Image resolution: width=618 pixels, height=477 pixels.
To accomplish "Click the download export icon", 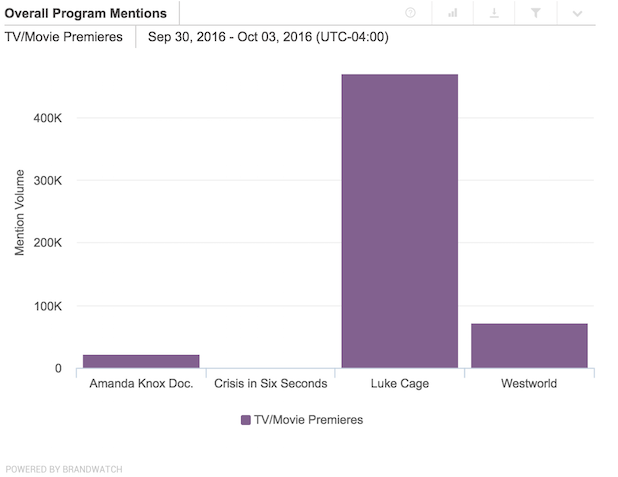I will 494,13.
